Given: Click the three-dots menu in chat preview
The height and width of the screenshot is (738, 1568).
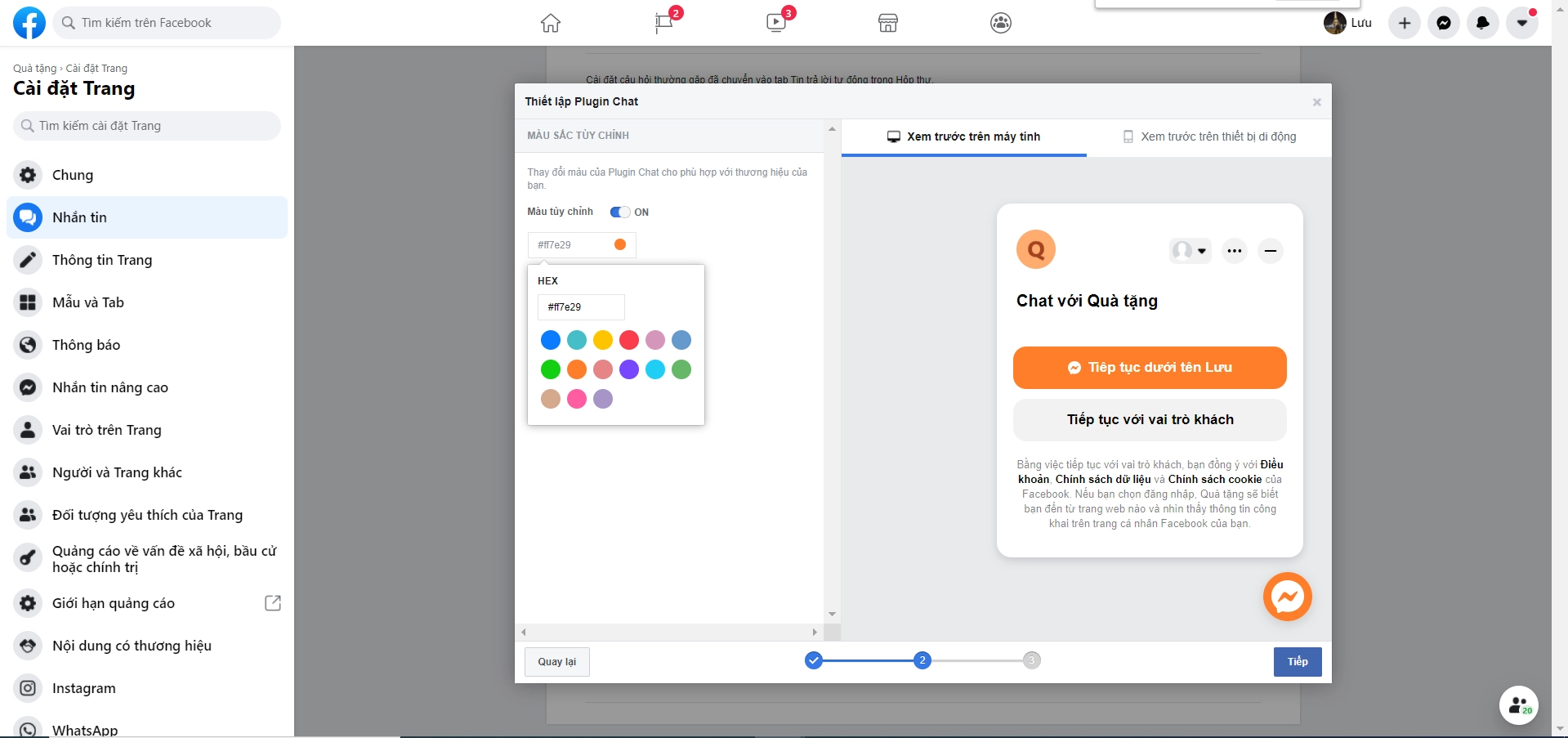Looking at the screenshot, I should coord(1235,251).
